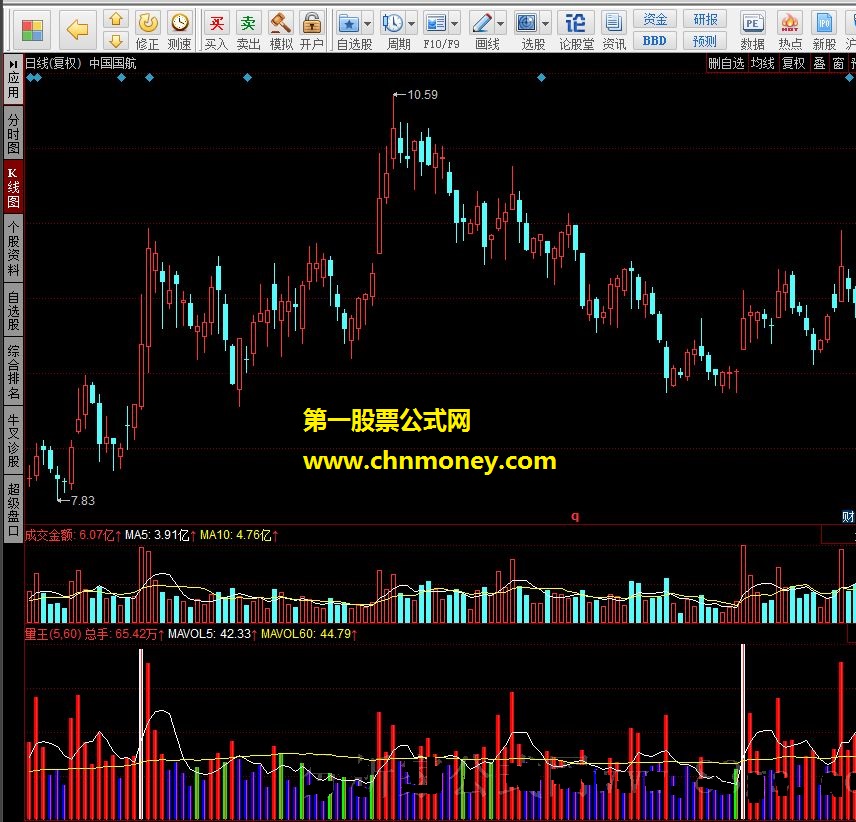
Task: Click the up arrow page icon
Action: [x=116, y=20]
